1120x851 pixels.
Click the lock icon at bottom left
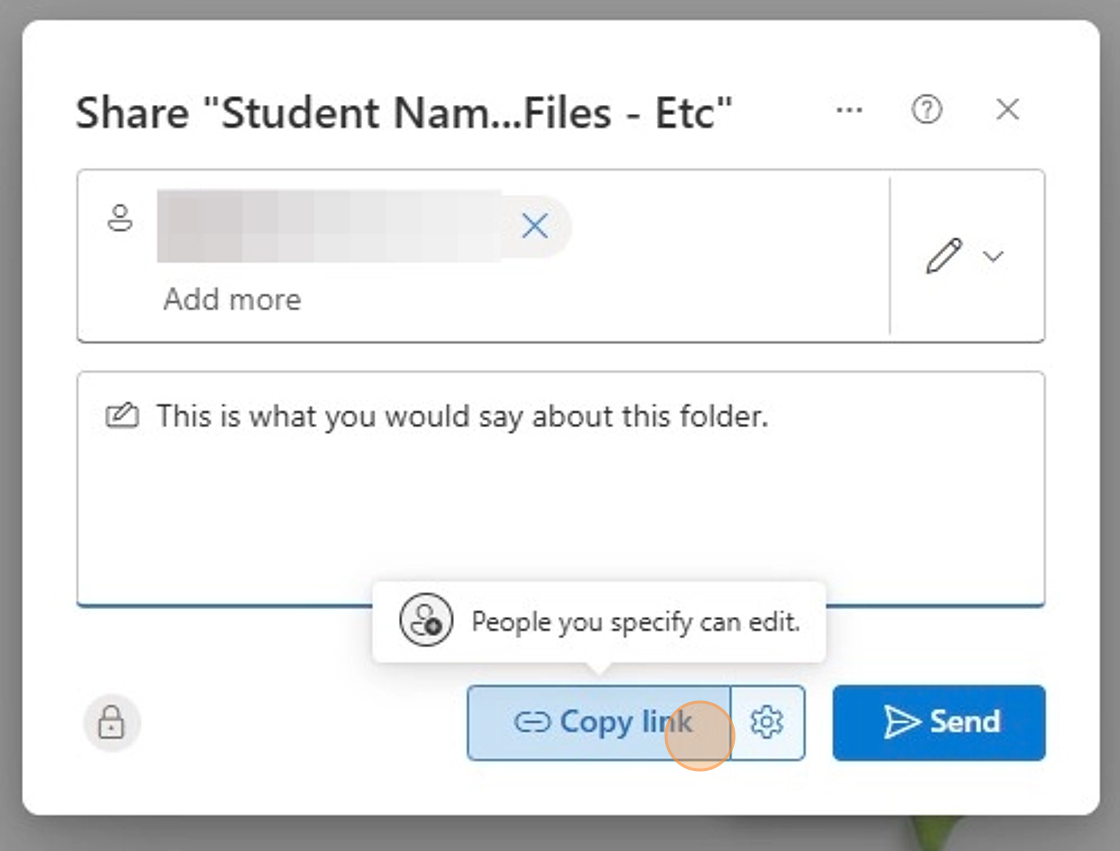[x=112, y=722]
